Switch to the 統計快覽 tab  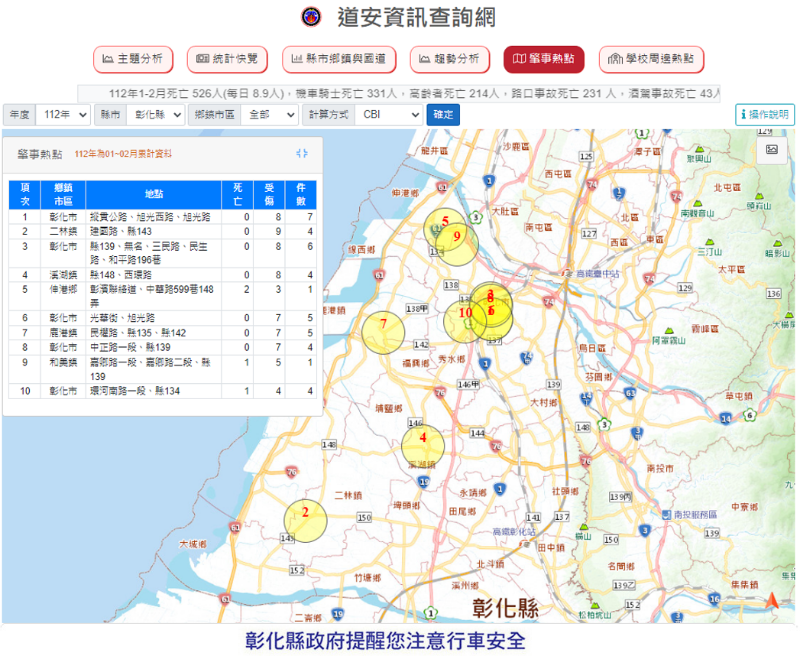click(x=227, y=59)
